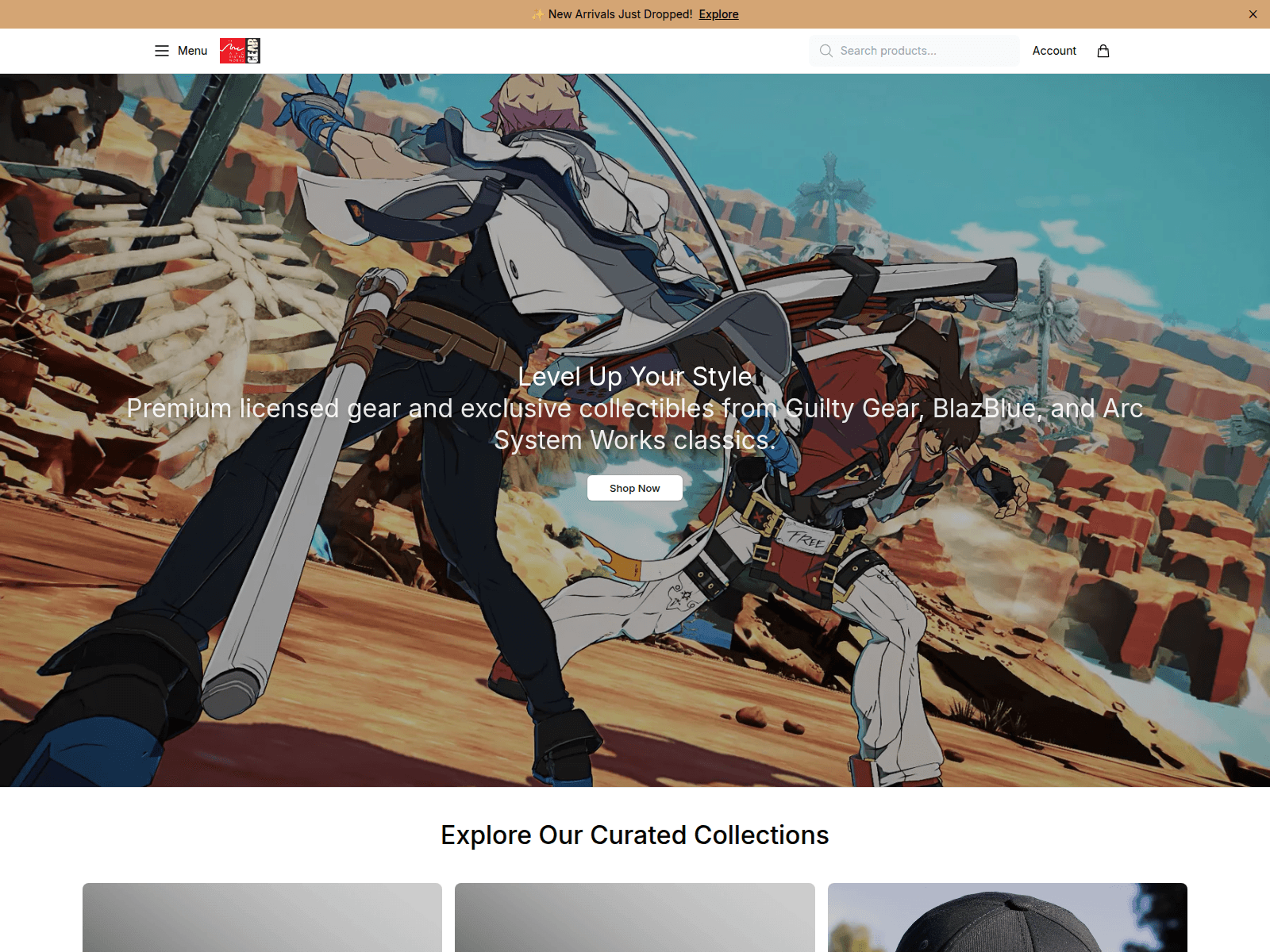Image resolution: width=1270 pixels, height=952 pixels.
Task: Dismiss the New Arrivals announcement banner
Action: tap(1253, 14)
